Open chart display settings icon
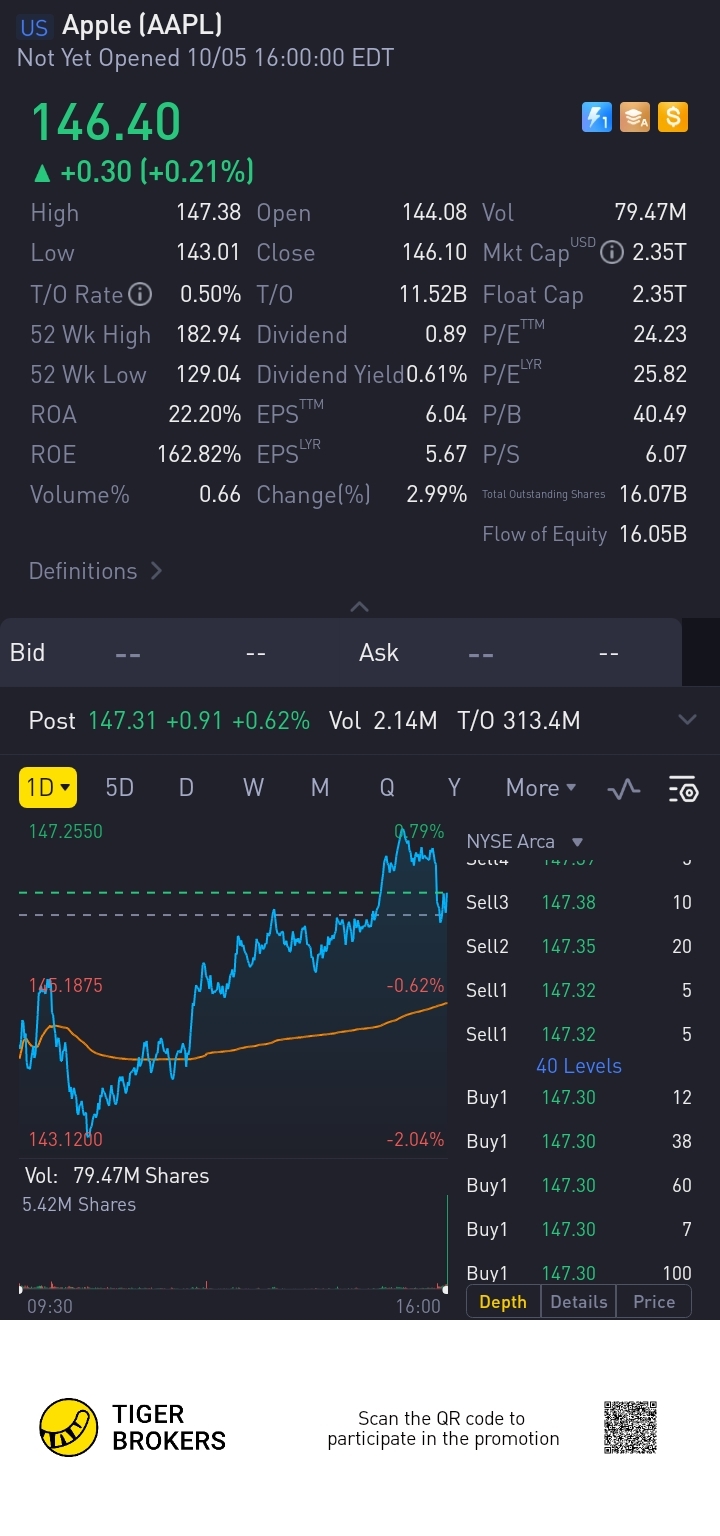 coord(683,789)
